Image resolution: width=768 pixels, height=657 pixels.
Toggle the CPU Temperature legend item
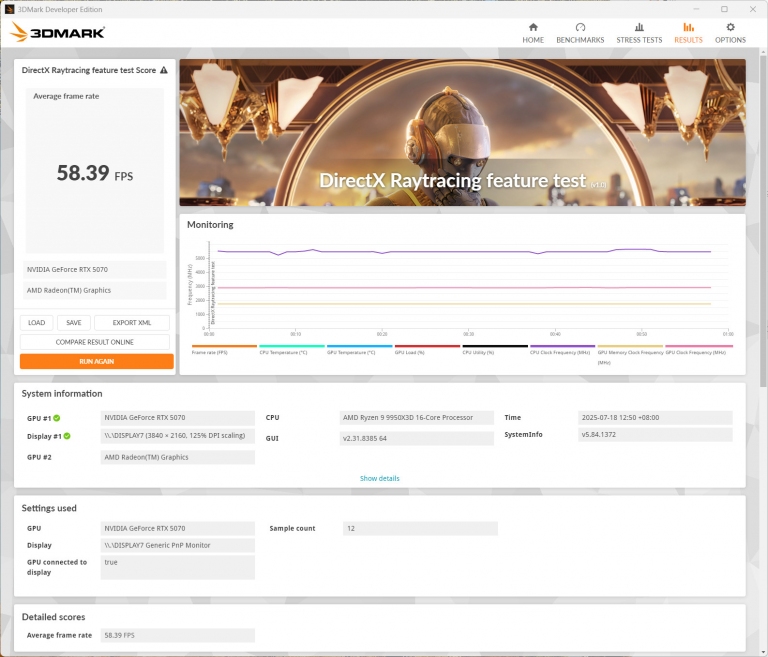(291, 350)
